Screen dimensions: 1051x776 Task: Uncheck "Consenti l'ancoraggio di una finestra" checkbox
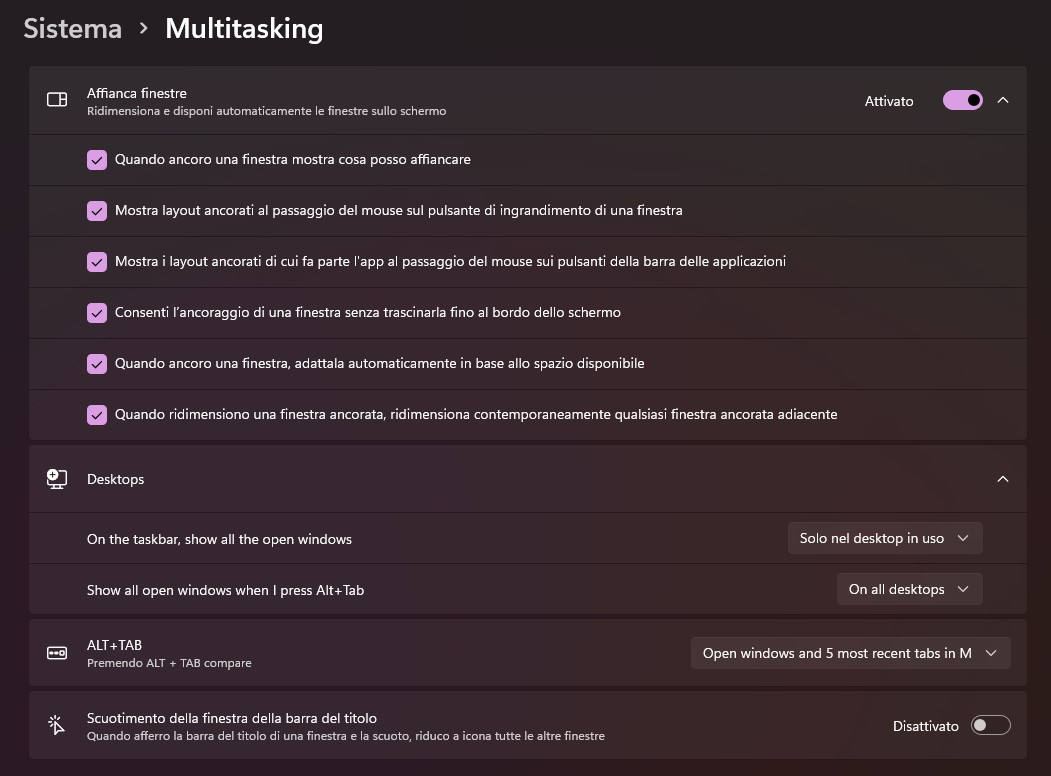pos(97,313)
